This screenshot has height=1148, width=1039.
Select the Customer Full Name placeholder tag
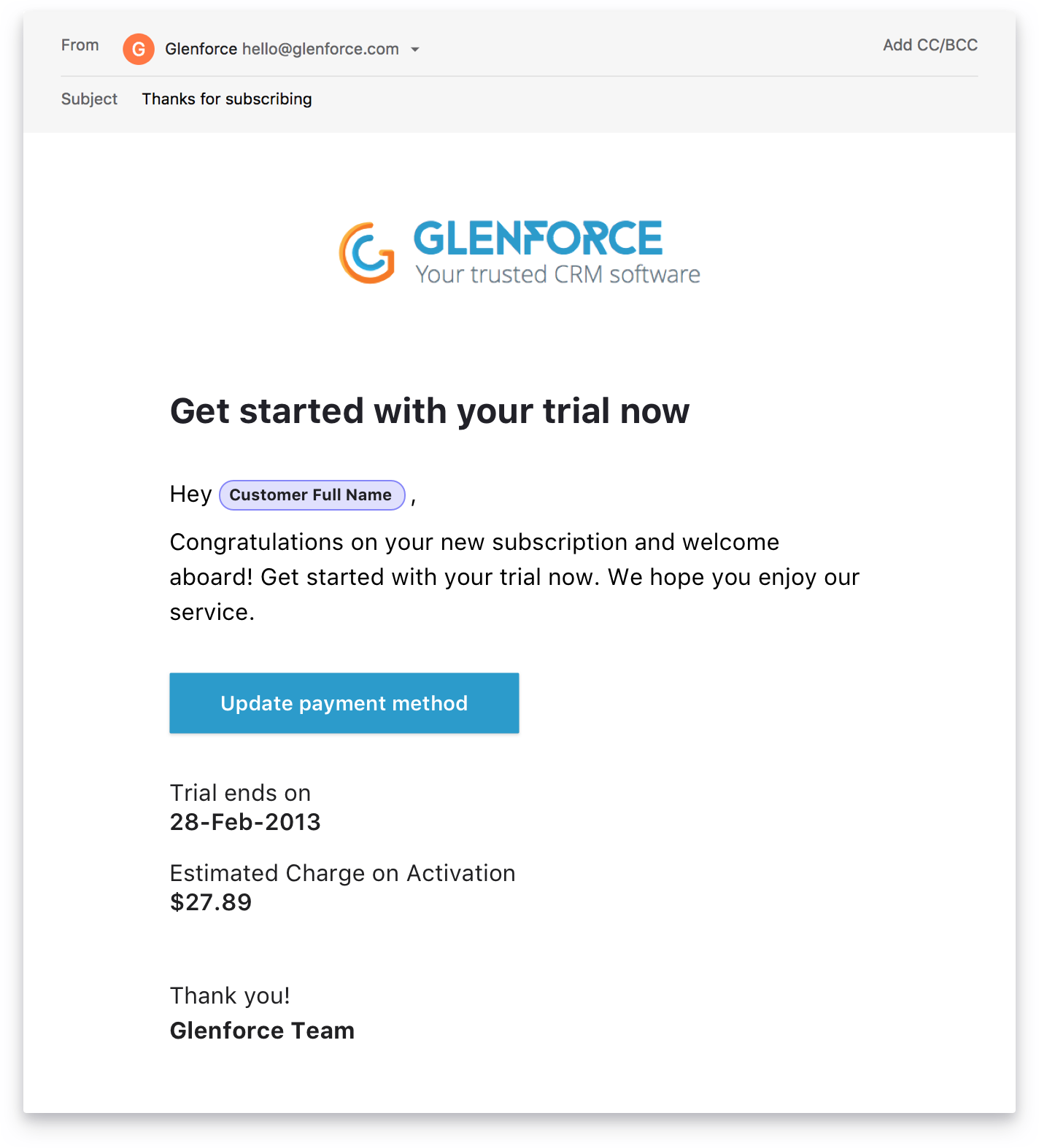[x=312, y=495]
